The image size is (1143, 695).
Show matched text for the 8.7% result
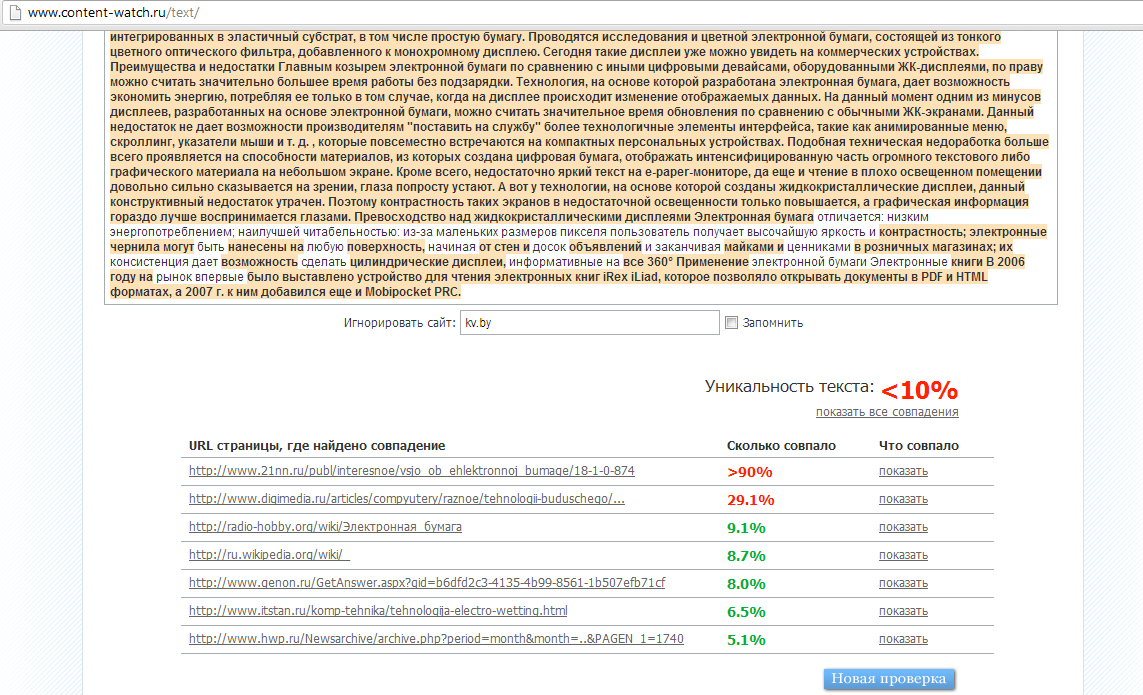point(903,555)
